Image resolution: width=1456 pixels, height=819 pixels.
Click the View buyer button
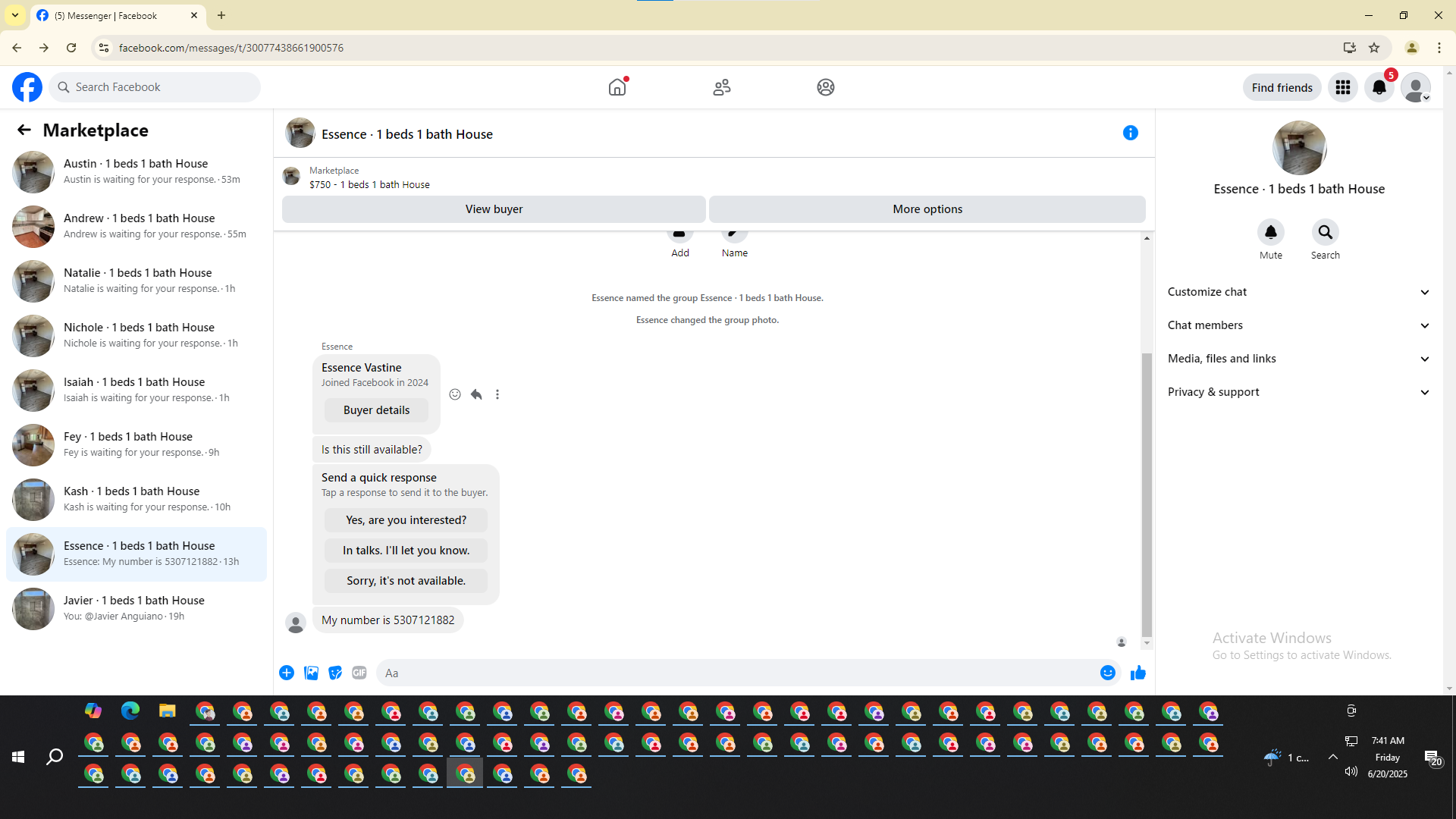pos(494,209)
